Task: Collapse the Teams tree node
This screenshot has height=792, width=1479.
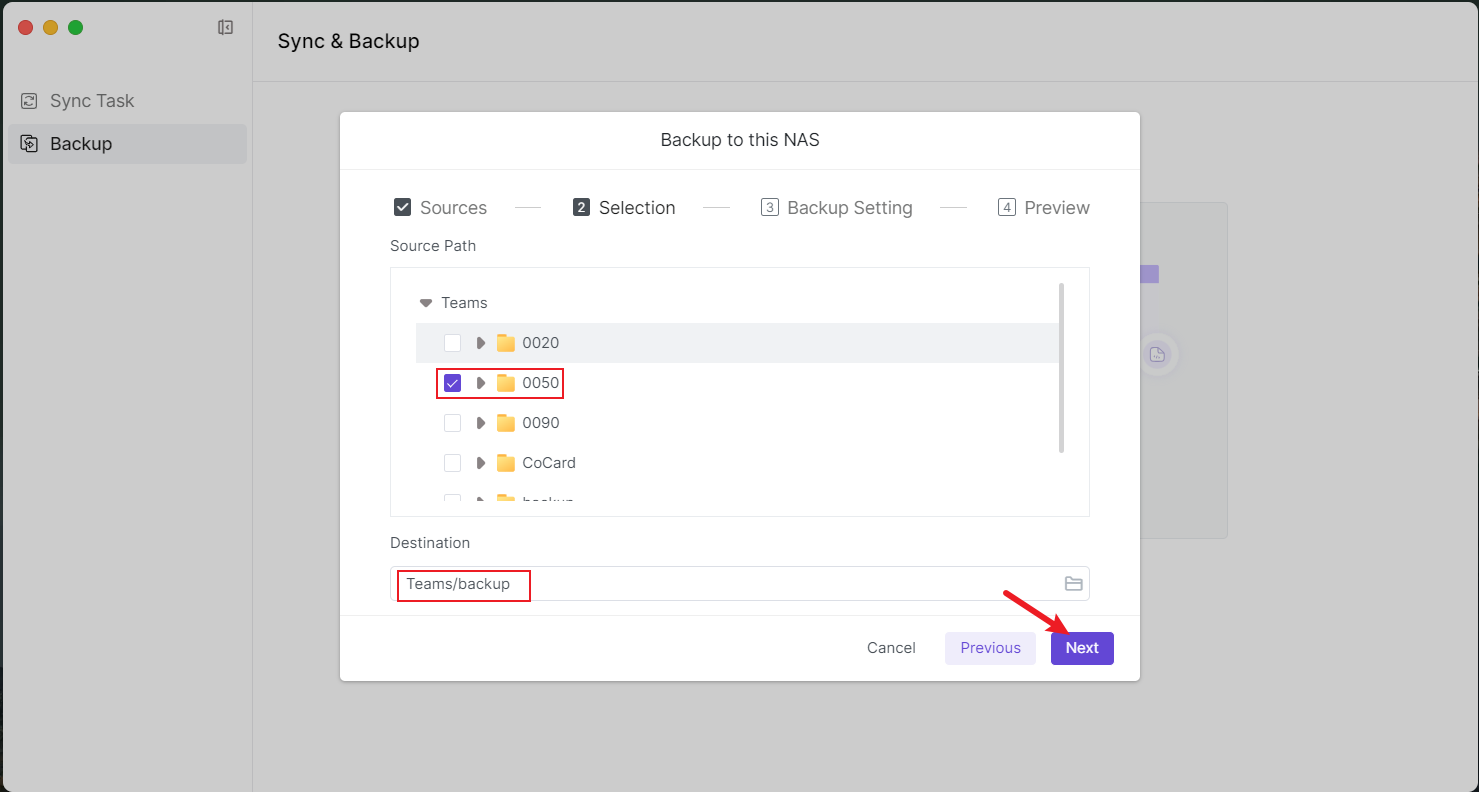Action: coord(426,303)
